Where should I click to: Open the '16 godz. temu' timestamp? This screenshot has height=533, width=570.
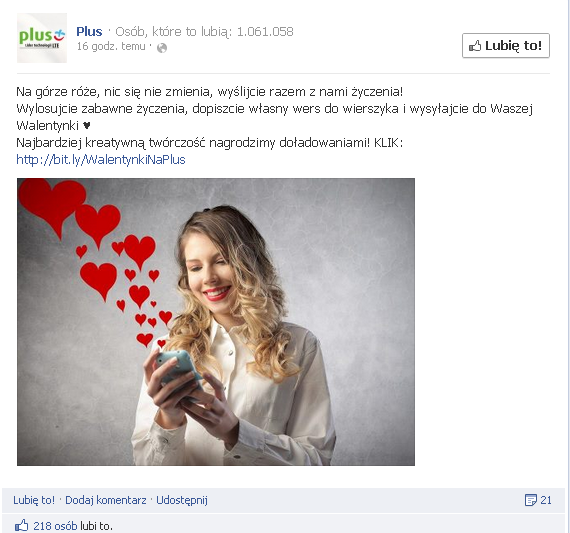[x=111, y=46]
